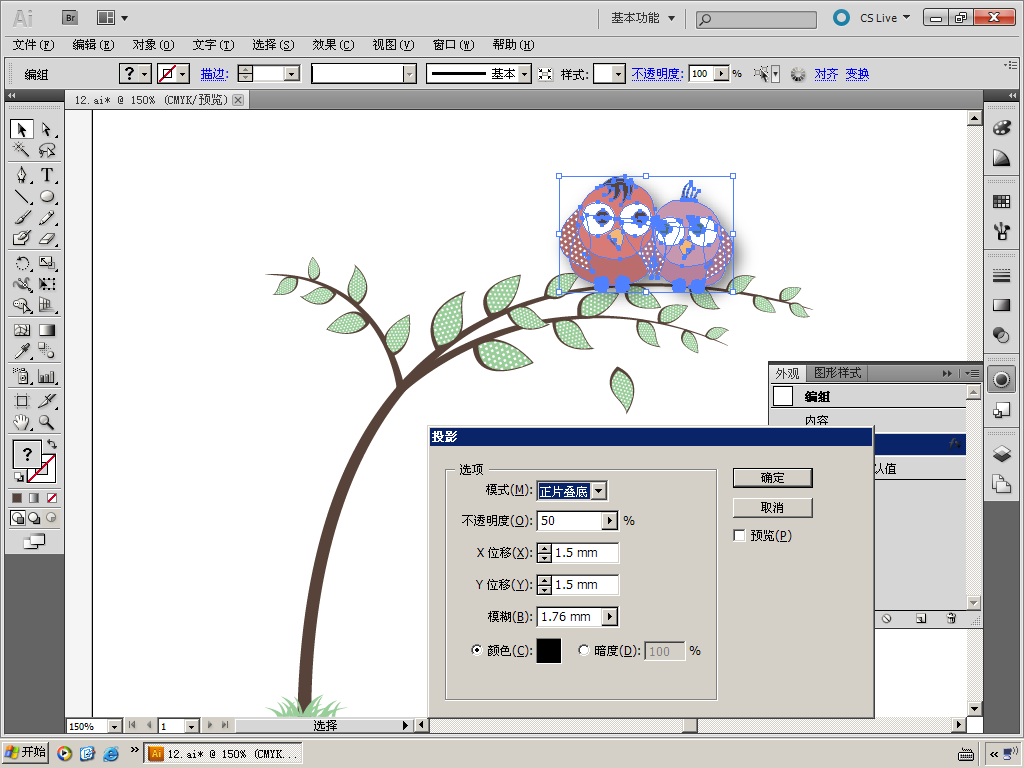Image resolution: width=1024 pixels, height=768 pixels.
Task: Click the Transform link
Action: pyautogui.click(x=857, y=74)
